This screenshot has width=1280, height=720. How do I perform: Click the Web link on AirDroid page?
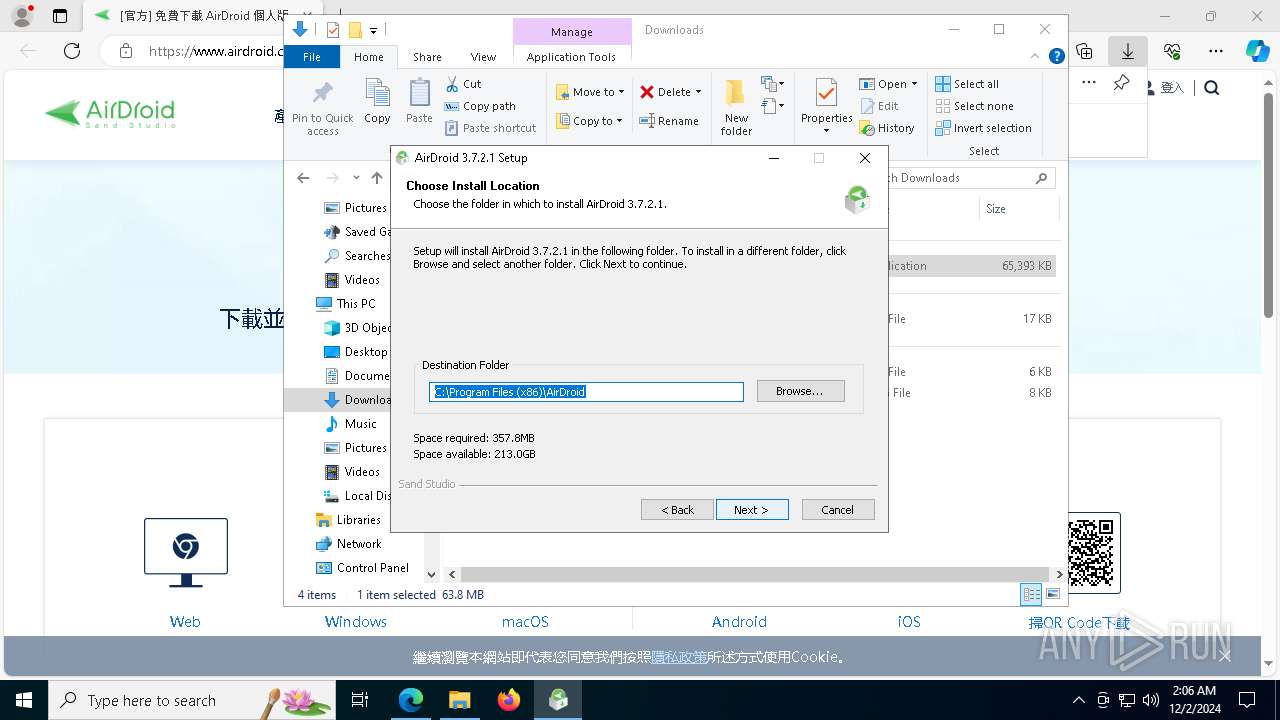coord(185,622)
